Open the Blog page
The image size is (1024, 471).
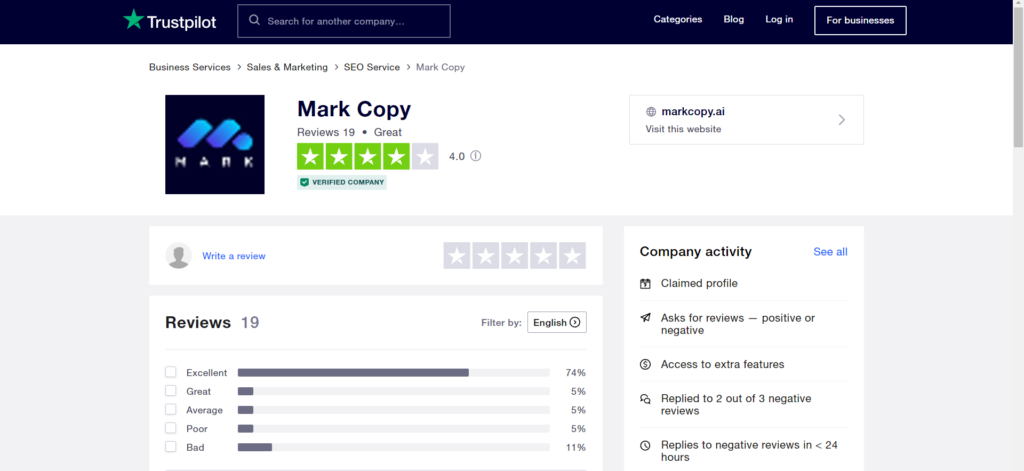pos(733,20)
